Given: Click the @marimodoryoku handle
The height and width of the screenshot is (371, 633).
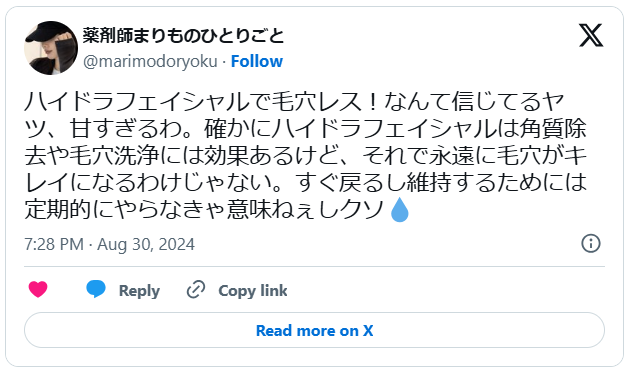Looking at the screenshot, I should (x=150, y=61).
